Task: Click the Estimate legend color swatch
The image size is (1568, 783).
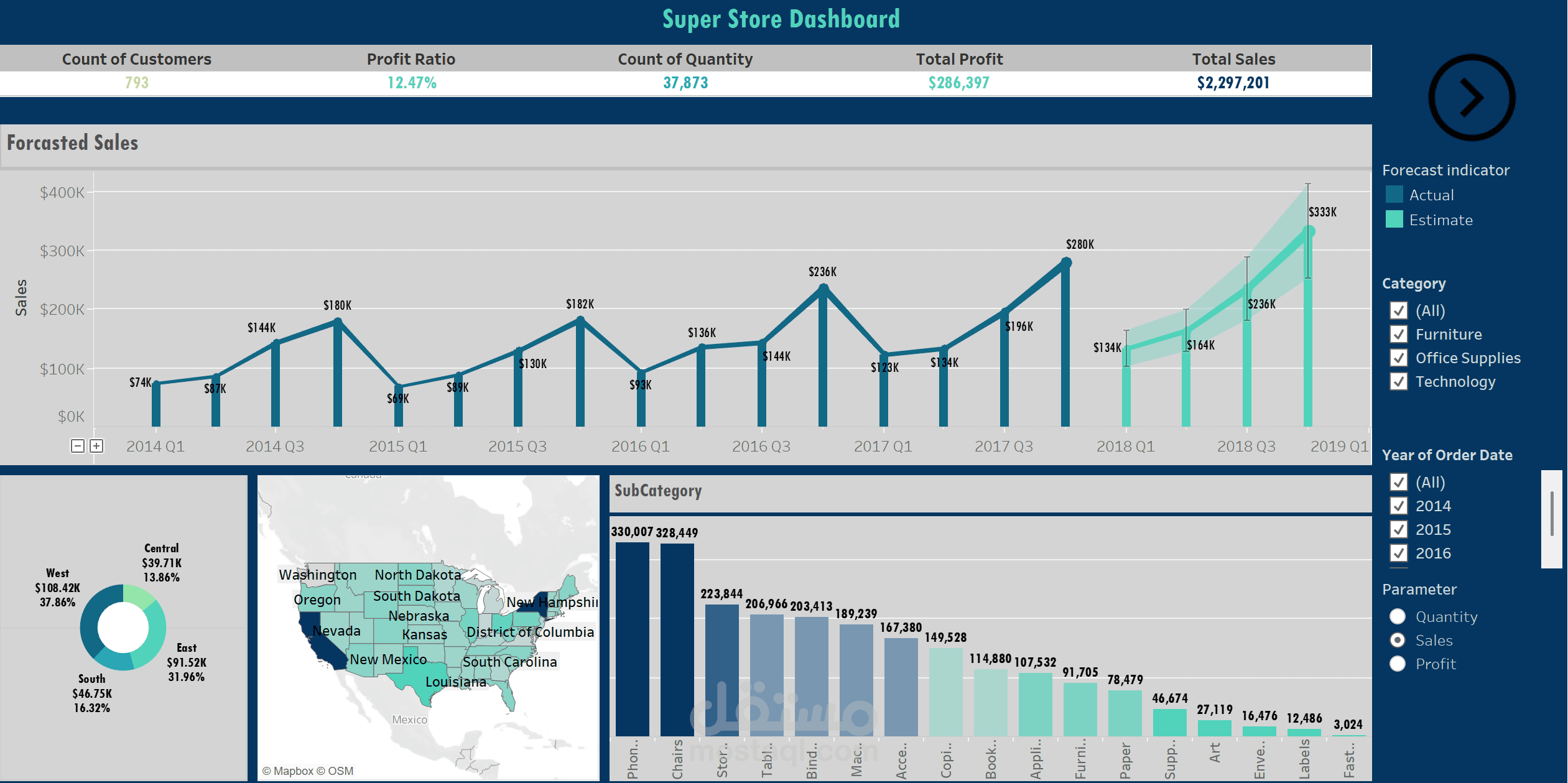Action: [x=1394, y=220]
